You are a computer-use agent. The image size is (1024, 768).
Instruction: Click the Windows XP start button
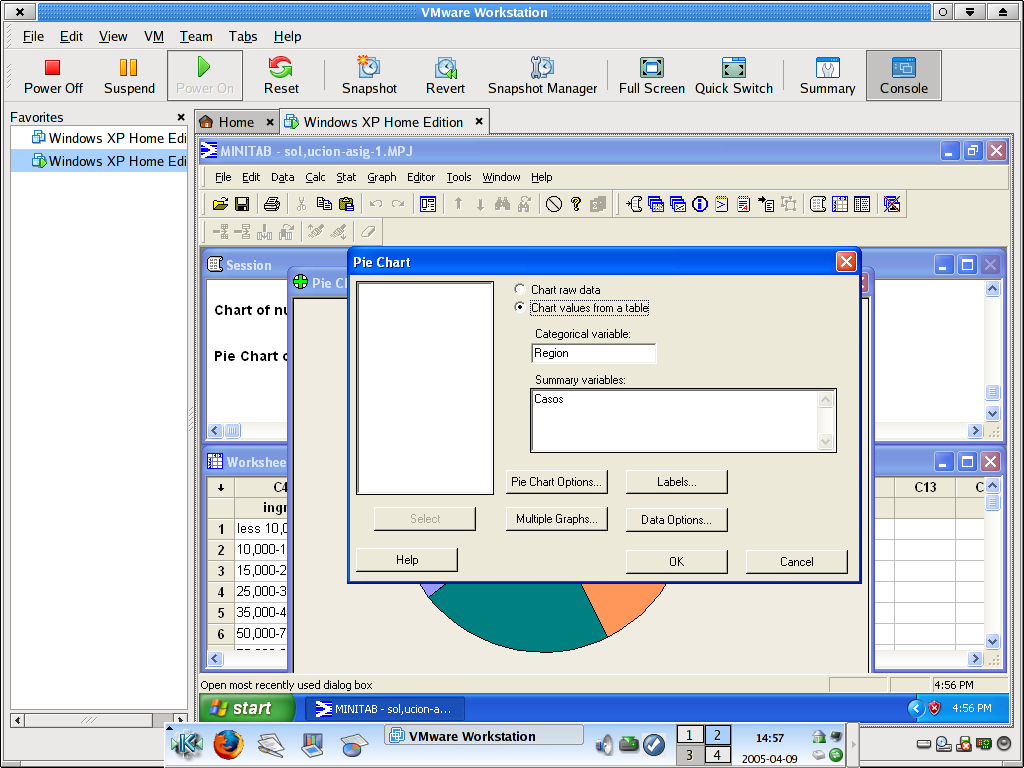coord(248,709)
